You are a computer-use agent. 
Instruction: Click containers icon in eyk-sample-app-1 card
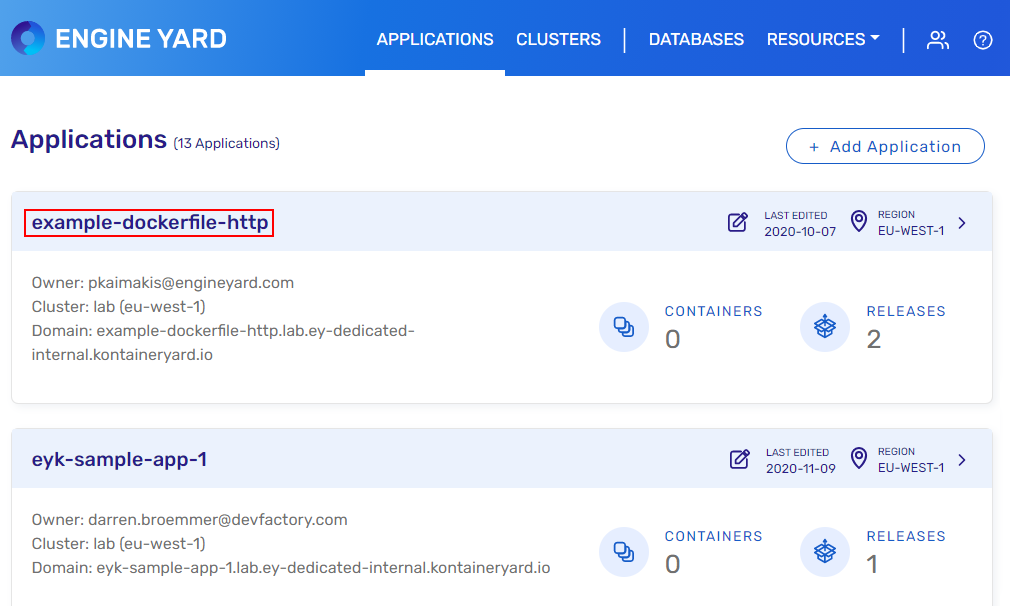pyautogui.click(x=624, y=552)
